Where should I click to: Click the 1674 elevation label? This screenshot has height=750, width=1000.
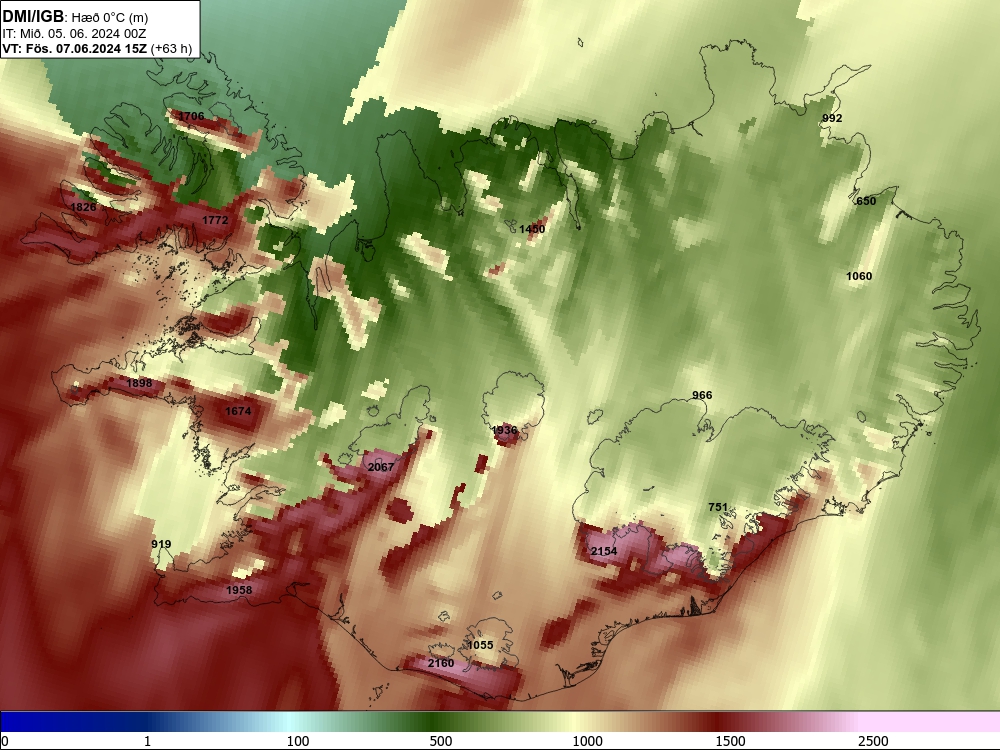point(238,411)
